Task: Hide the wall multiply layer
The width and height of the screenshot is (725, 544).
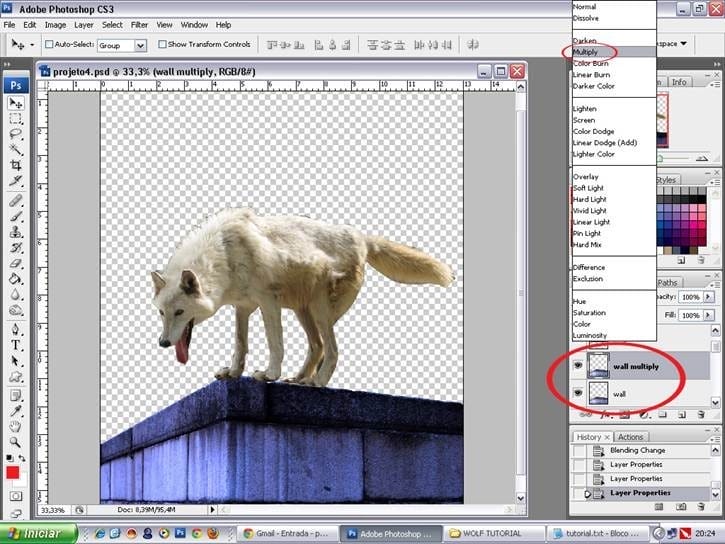Action: pyautogui.click(x=578, y=366)
